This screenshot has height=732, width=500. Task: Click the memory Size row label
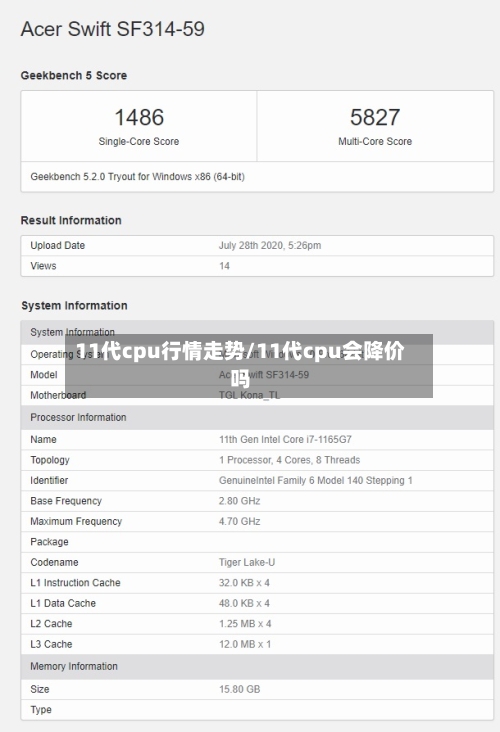pyautogui.click(x=40, y=690)
